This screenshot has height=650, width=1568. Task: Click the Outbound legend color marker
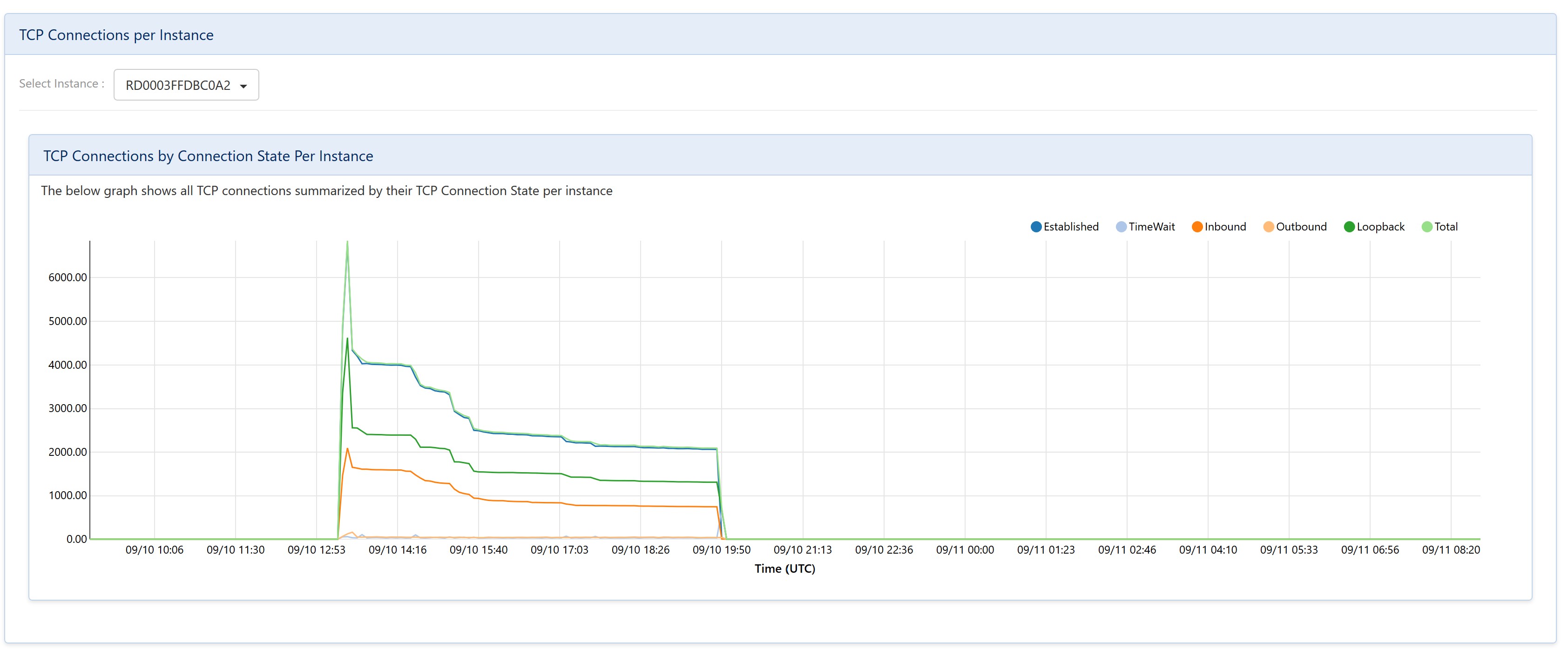[x=1270, y=226]
